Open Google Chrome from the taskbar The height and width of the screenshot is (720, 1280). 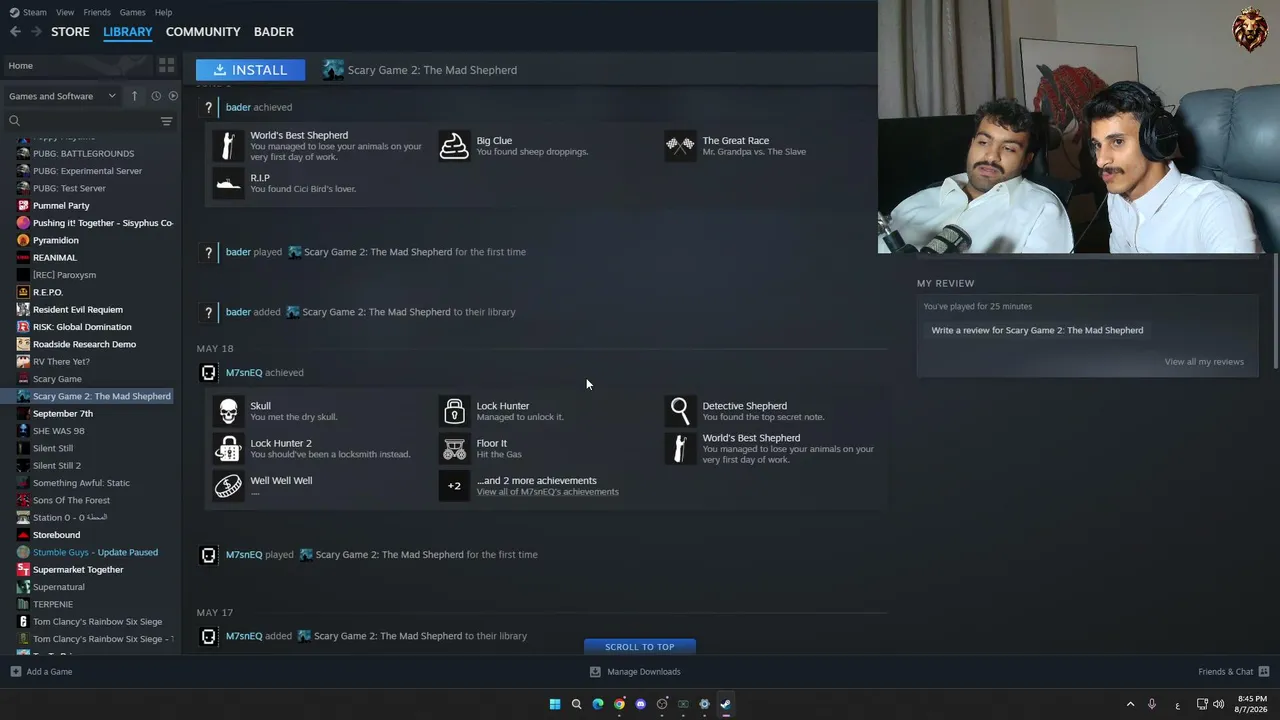point(619,704)
